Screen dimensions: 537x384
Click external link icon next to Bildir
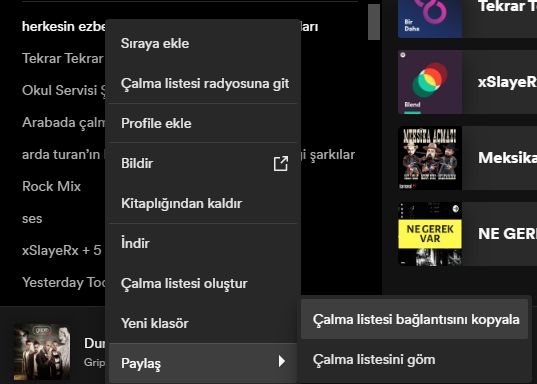click(280, 163)
